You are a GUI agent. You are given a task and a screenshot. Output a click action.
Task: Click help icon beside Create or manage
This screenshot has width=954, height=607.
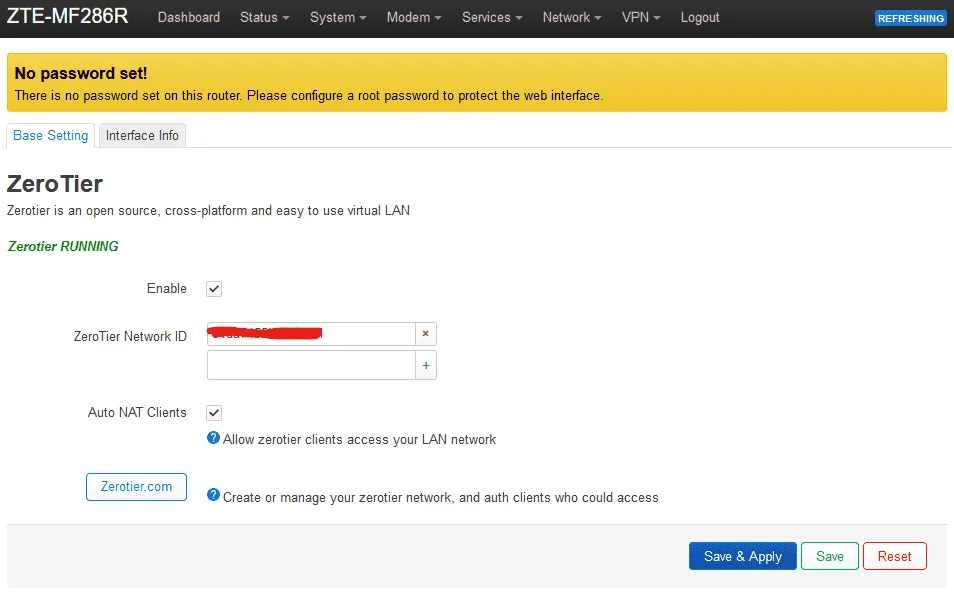coord(213,495)
